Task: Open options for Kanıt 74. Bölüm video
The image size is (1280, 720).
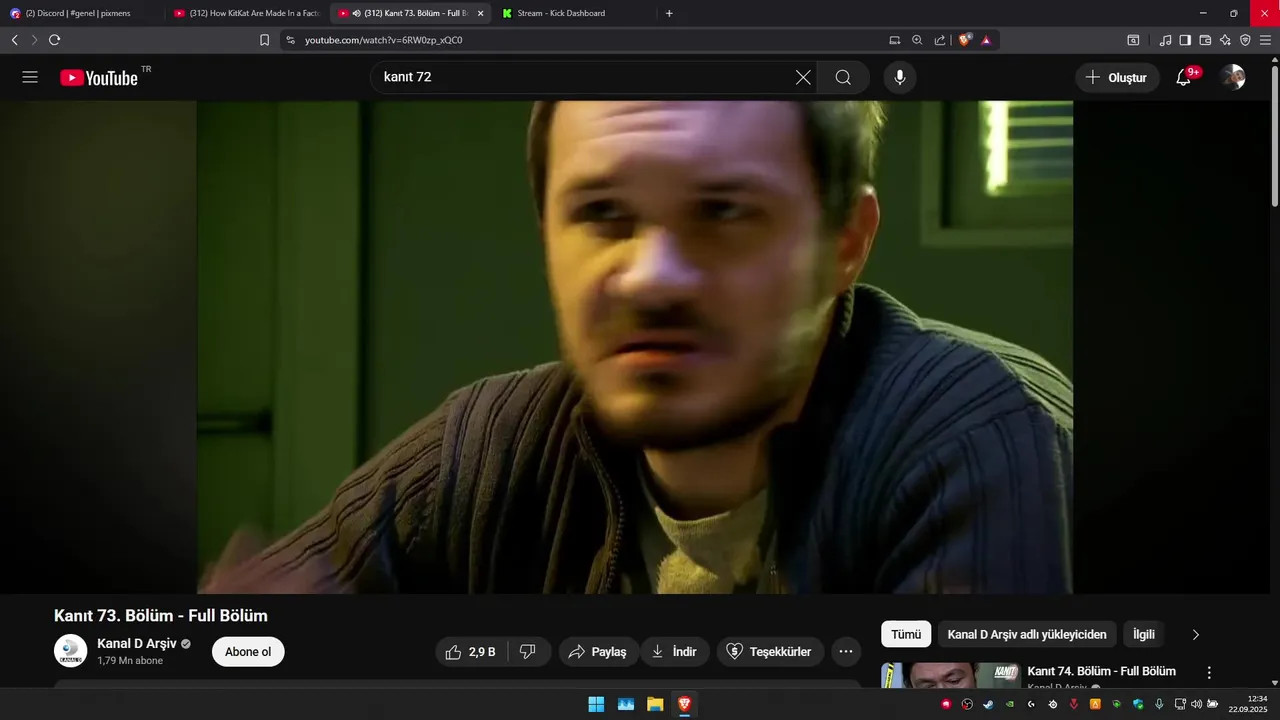Action: pos(1209,673)
